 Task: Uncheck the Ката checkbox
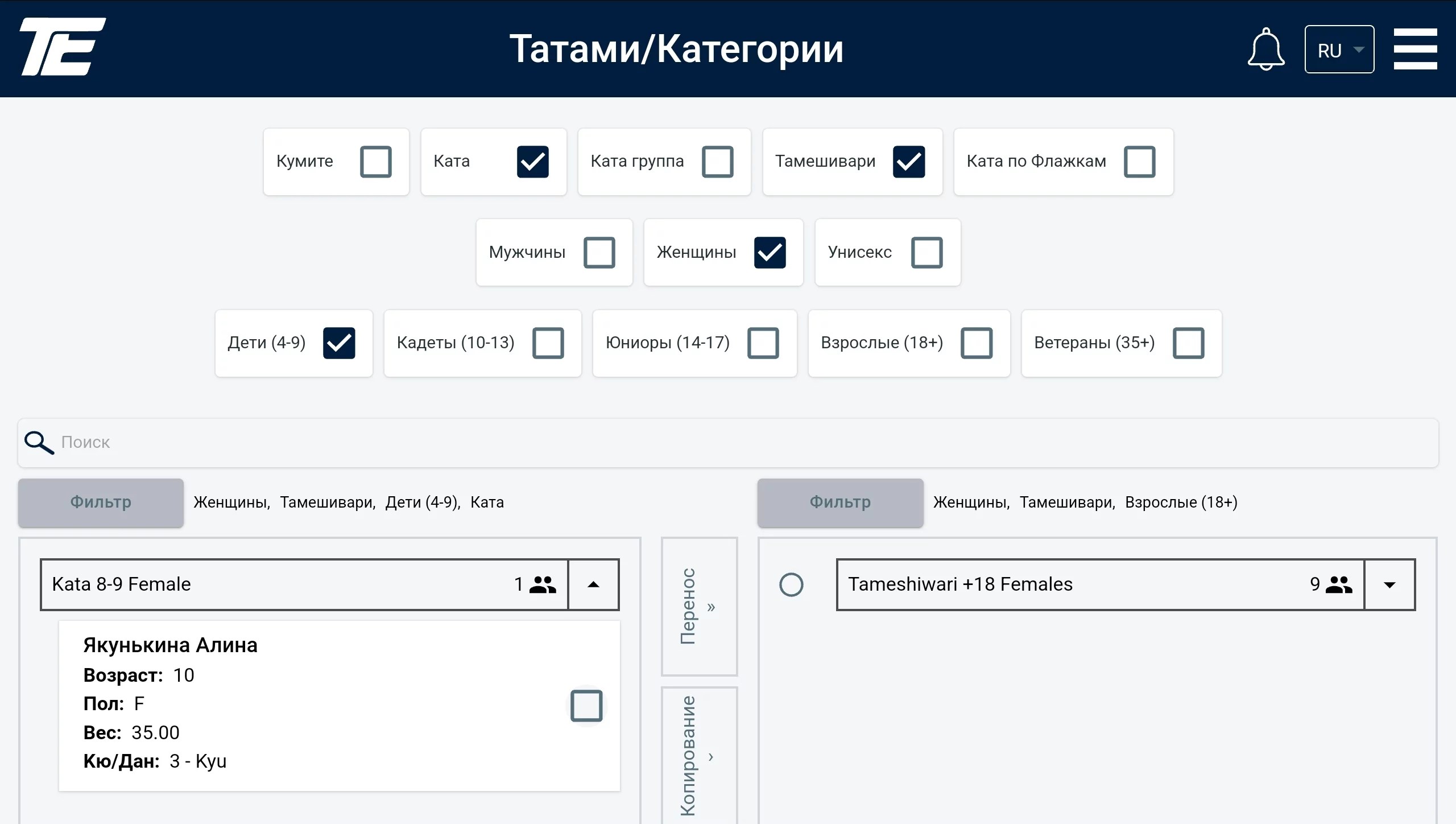532,162
